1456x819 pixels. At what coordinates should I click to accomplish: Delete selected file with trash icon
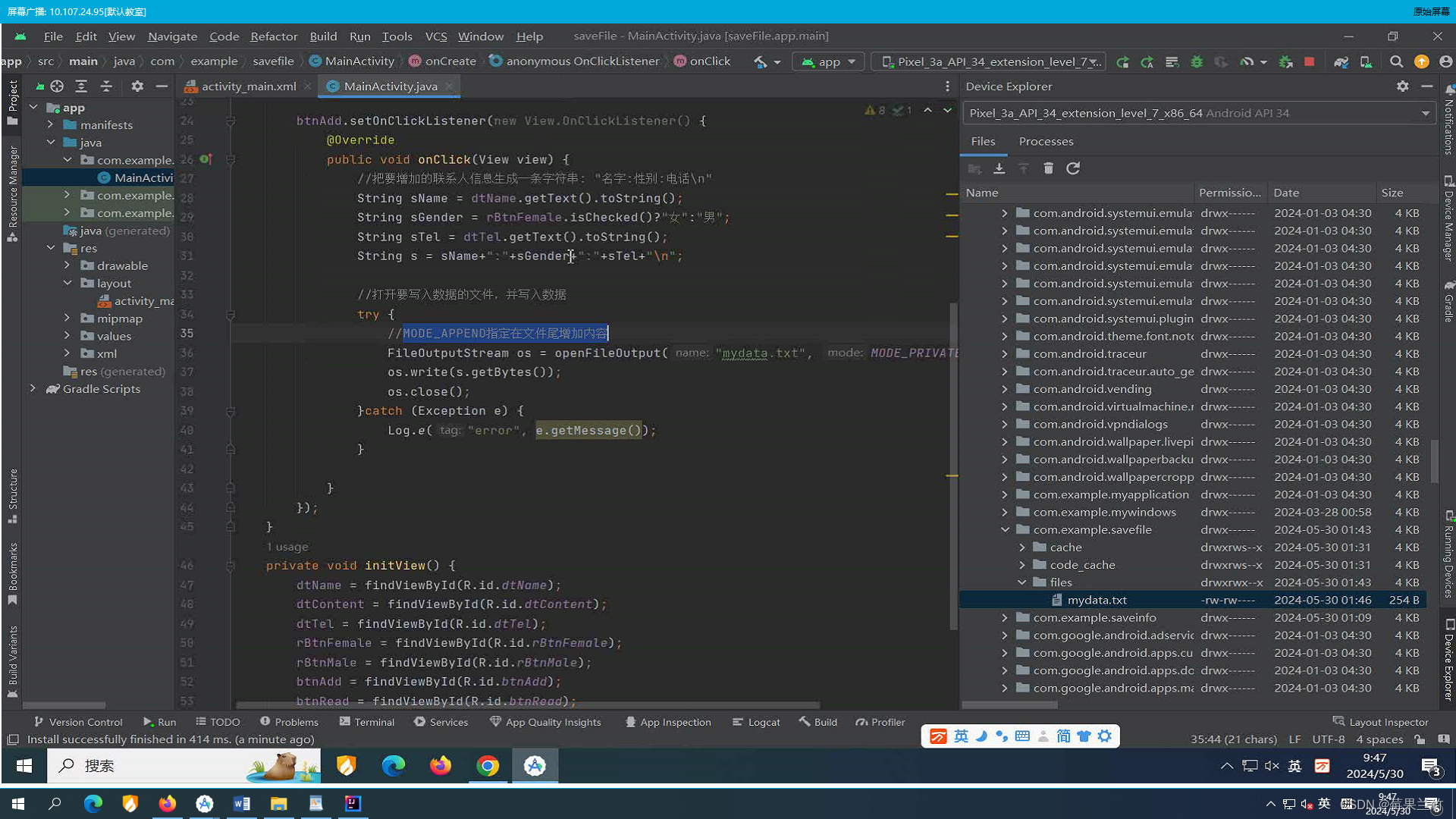pyautogui.click(x=1048, y=168)
